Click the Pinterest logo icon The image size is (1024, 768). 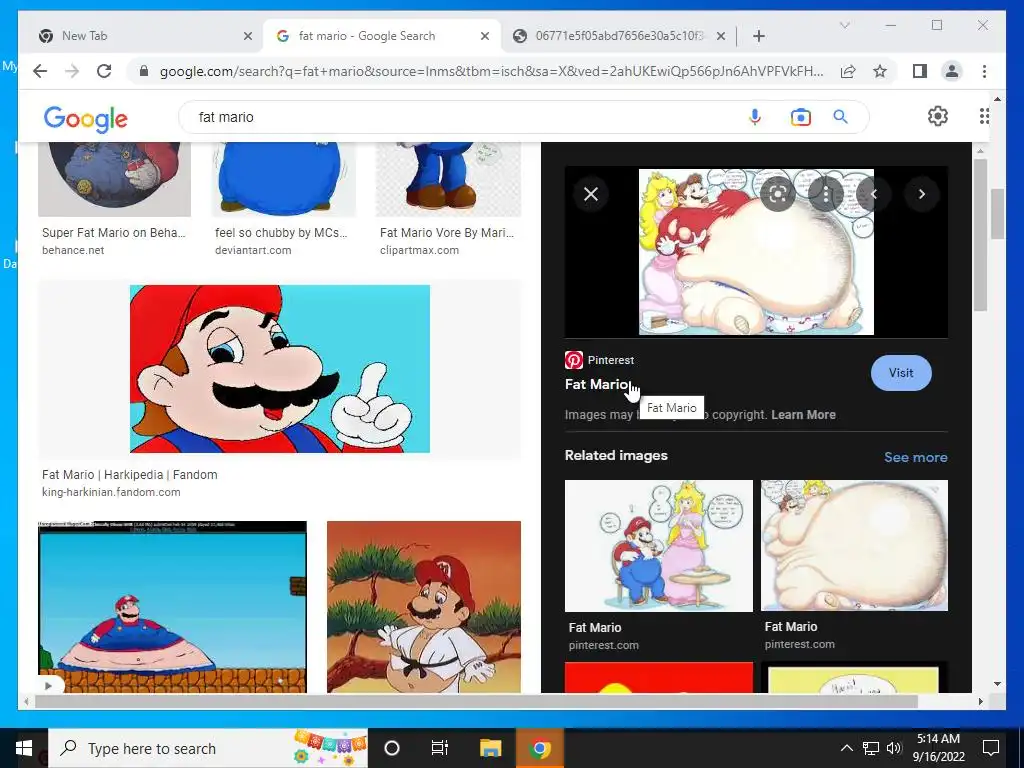573,360
